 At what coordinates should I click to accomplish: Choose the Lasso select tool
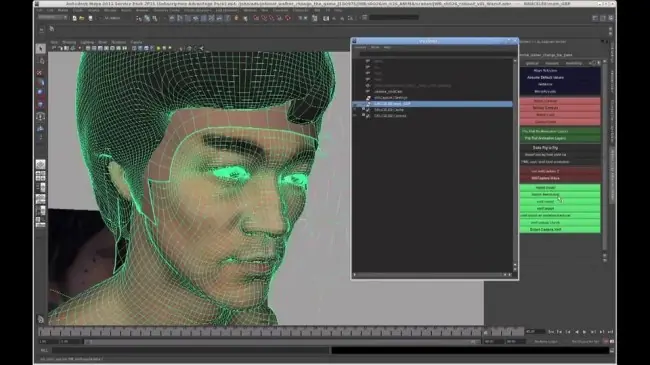tap(41, 61)
